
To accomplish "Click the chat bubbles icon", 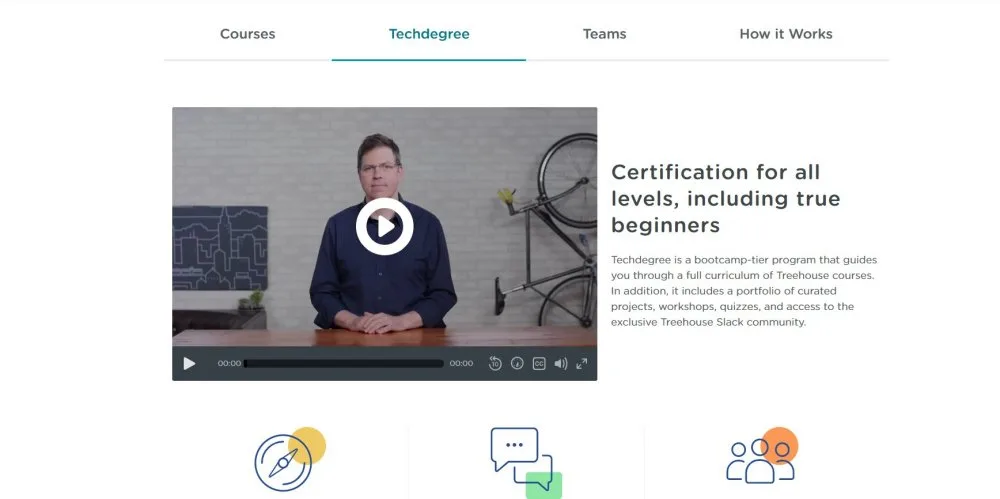I will point(526,462).
